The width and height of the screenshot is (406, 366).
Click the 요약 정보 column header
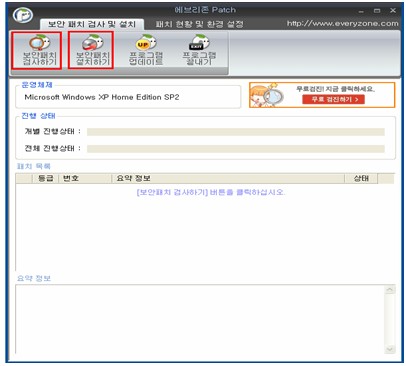click(228, 178)
